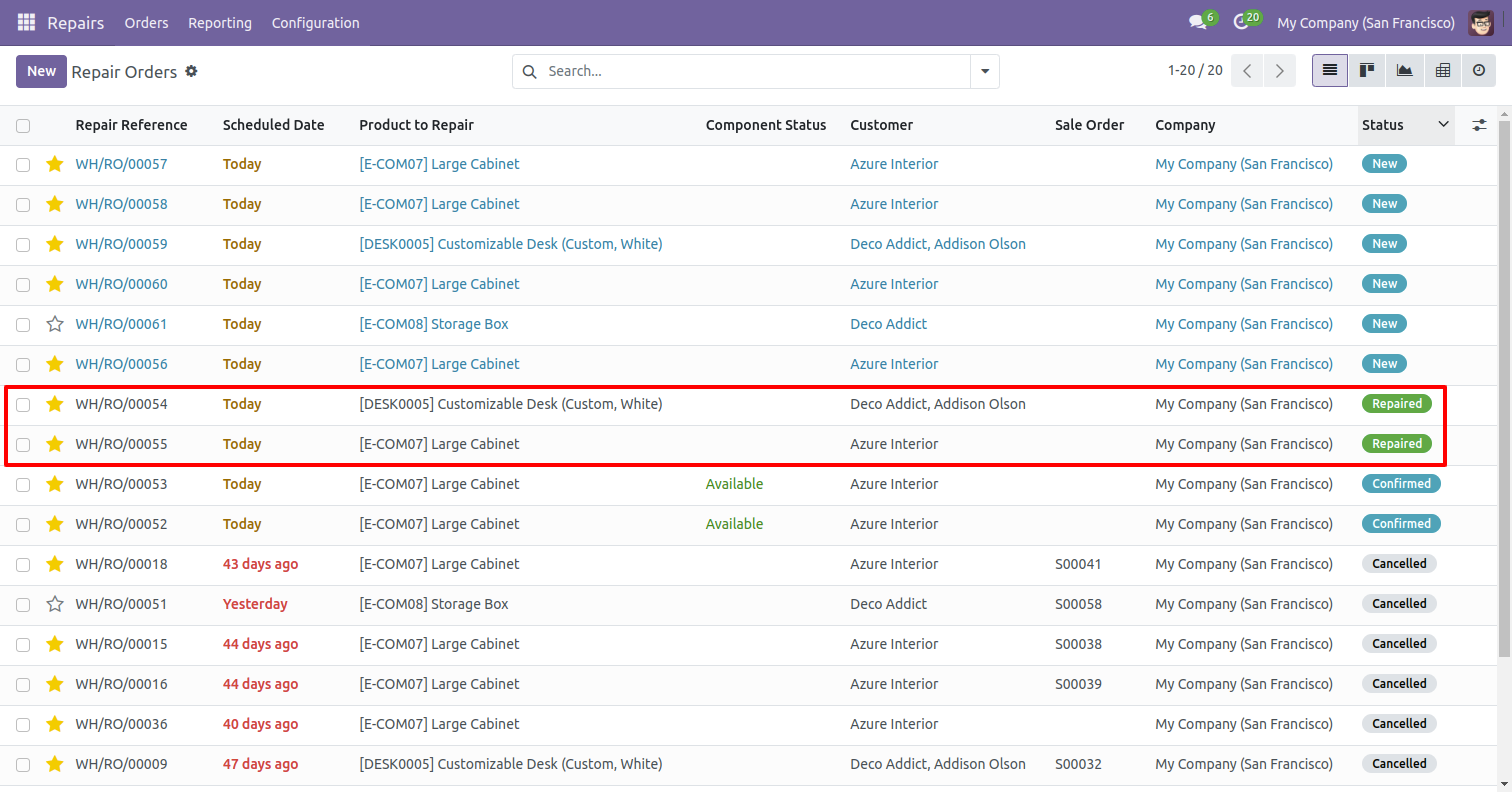Open the conversations chat icon
The height and width of the screenshot is (792, 1512).
(x=1197, y=22)
